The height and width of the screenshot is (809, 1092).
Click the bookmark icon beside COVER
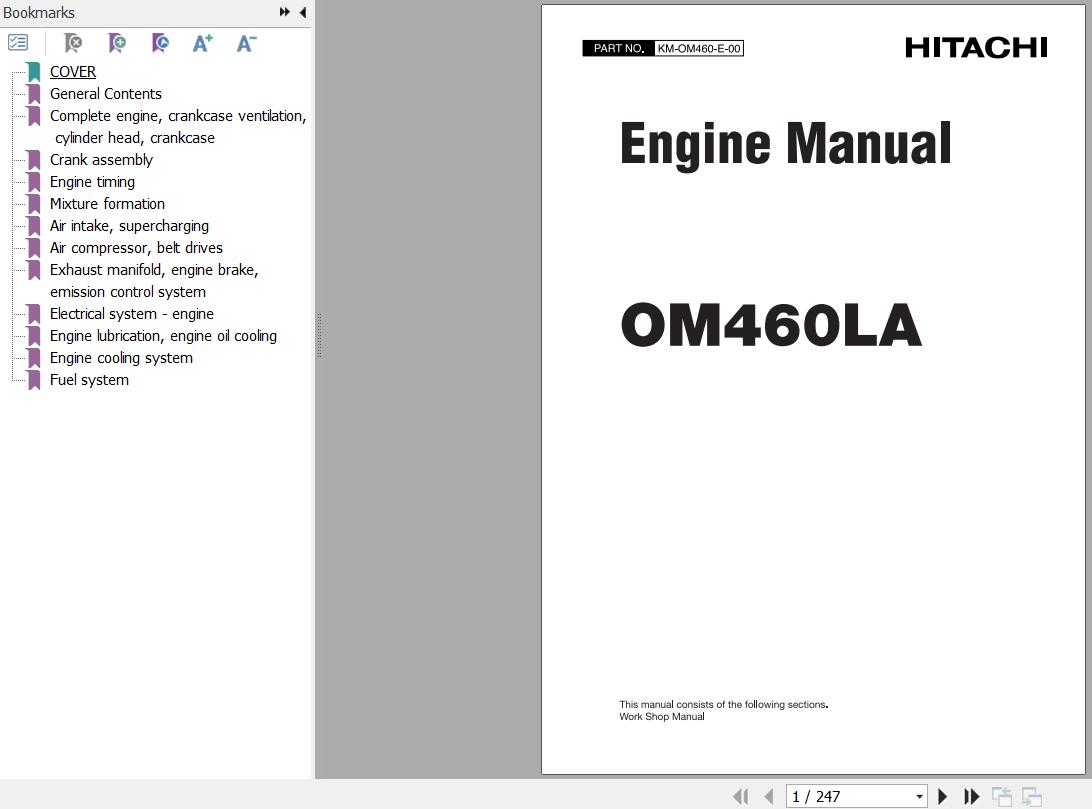pyautogui.click(x=33, y=72)
